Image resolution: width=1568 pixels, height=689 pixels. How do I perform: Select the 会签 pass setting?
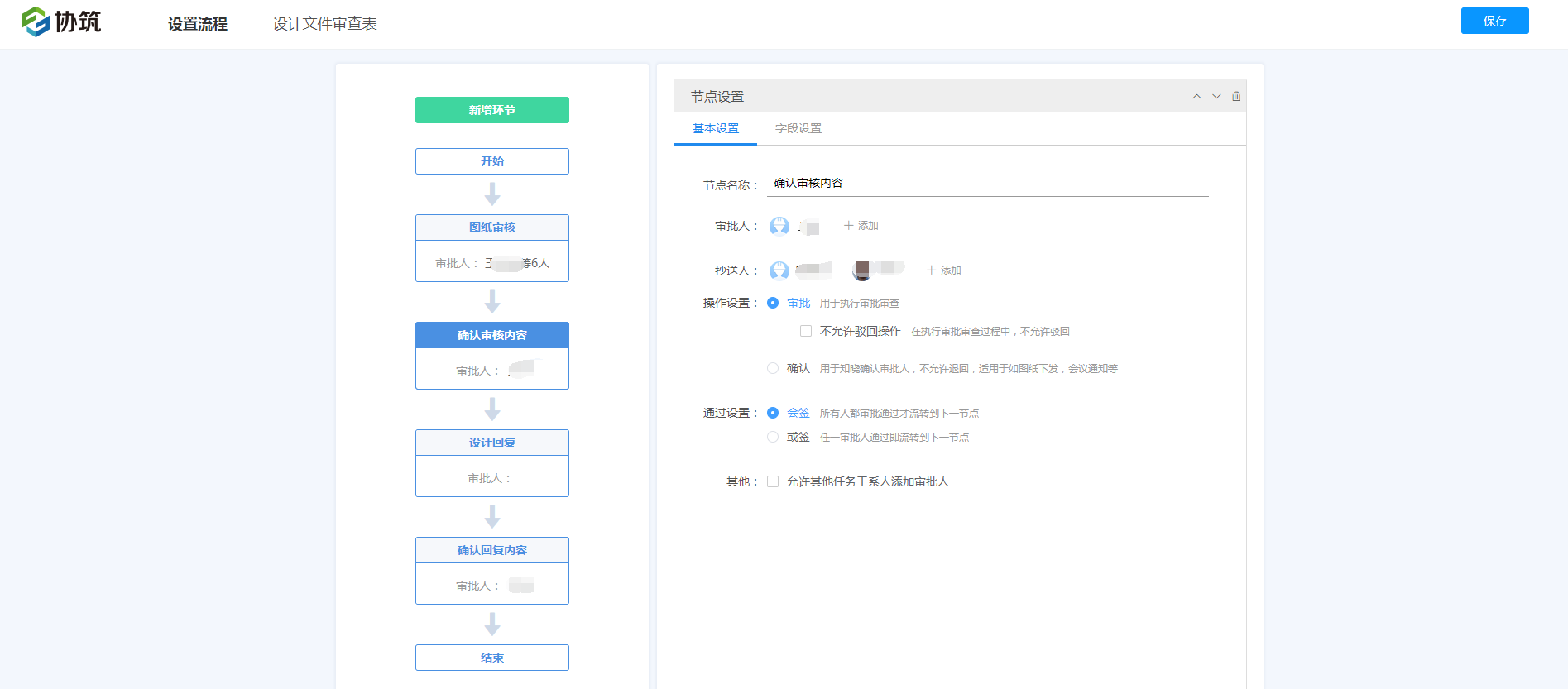click(773, 413)
